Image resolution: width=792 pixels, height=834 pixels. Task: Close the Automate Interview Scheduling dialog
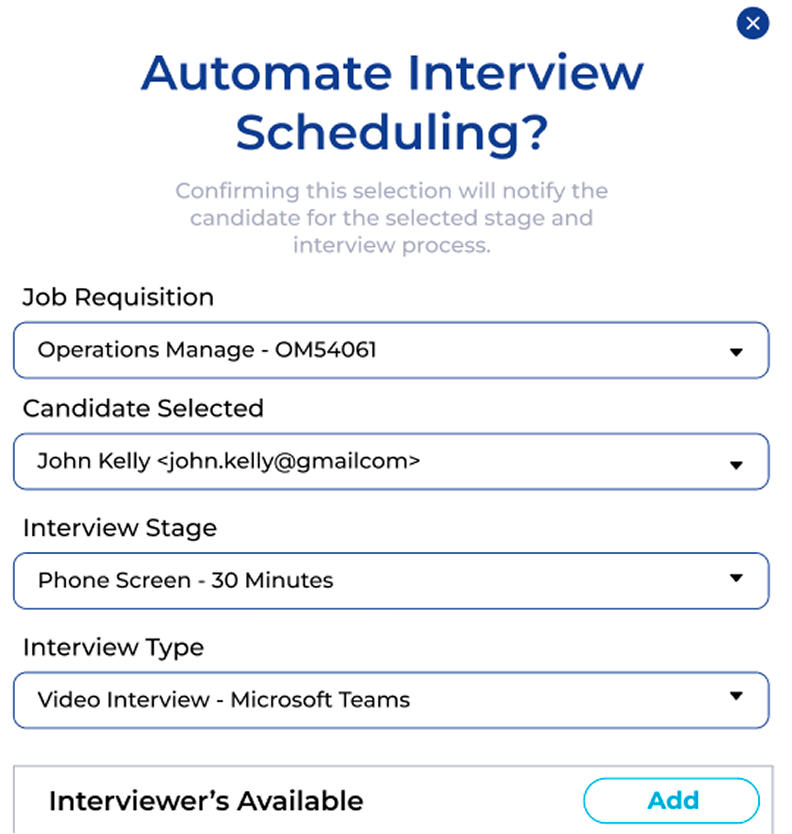[x=752, y=24]
